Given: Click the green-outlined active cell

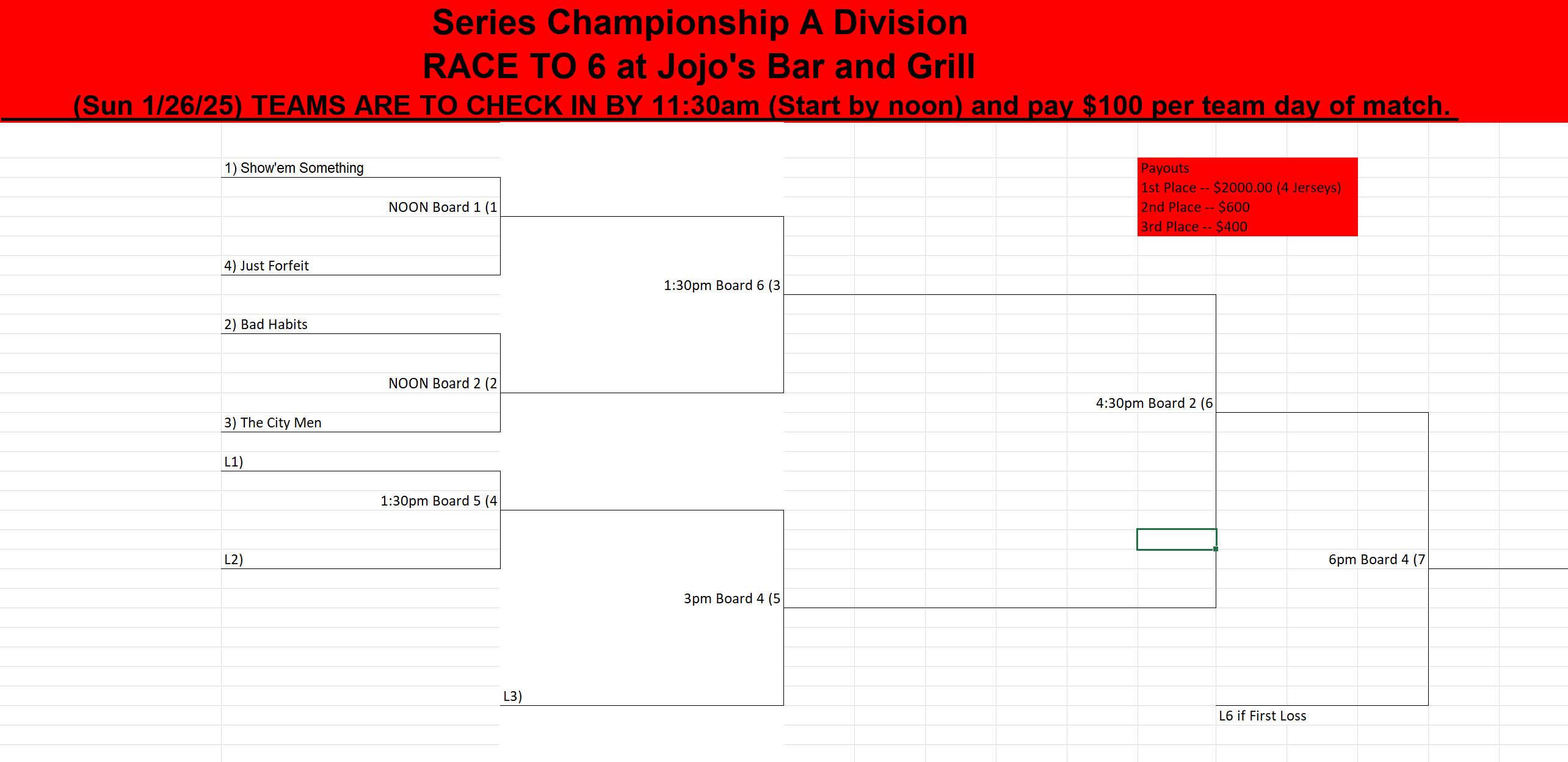Looking at the screenshot, I should pos(1177,540).
